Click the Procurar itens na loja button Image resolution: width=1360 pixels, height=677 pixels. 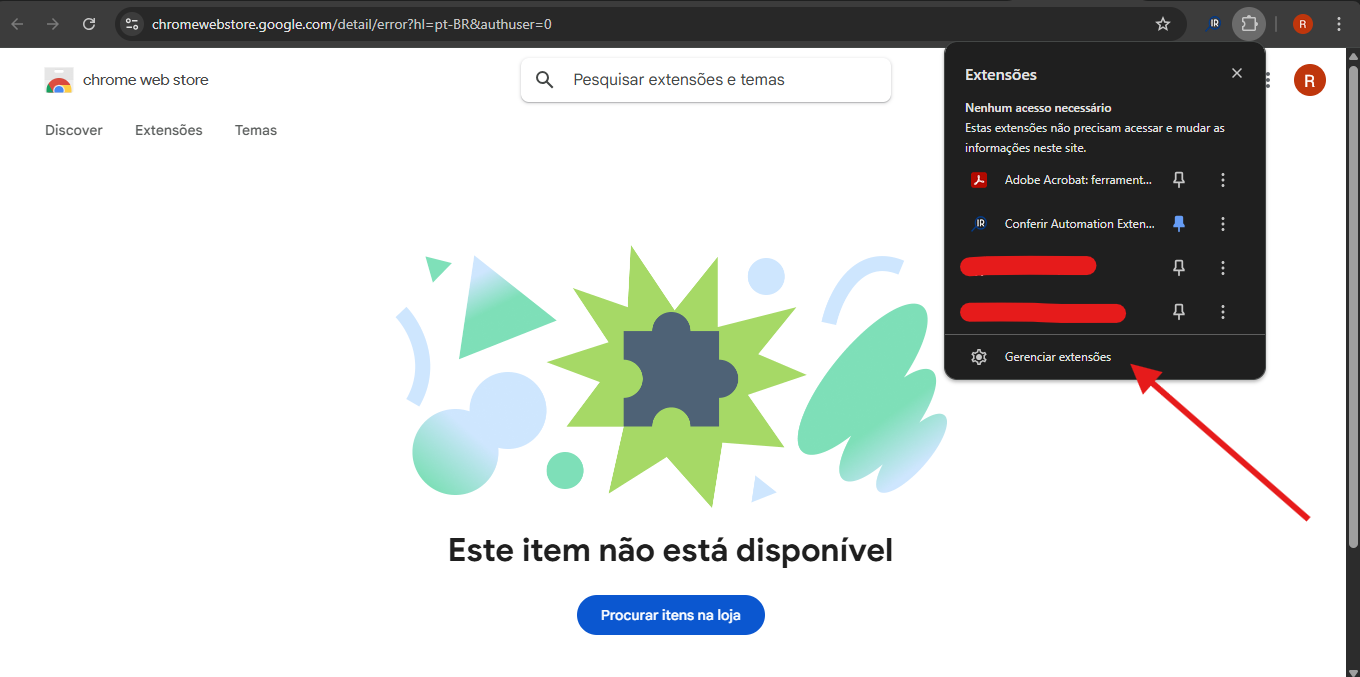[671, 615]
